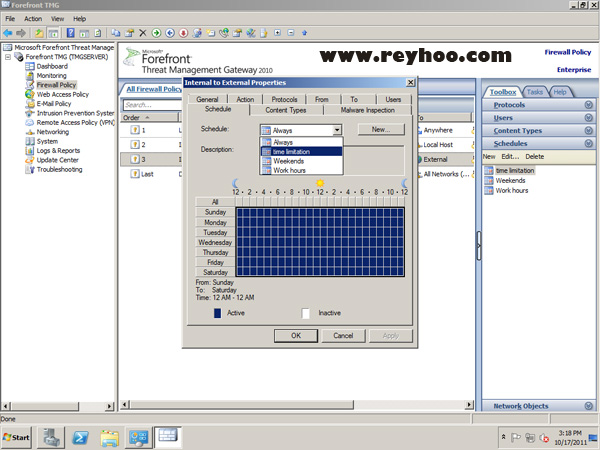Image resolution: width=600 pixels, height=450 pixels.
Task: Choose 'time limitation' in schedule list
Action: [302, 152]
